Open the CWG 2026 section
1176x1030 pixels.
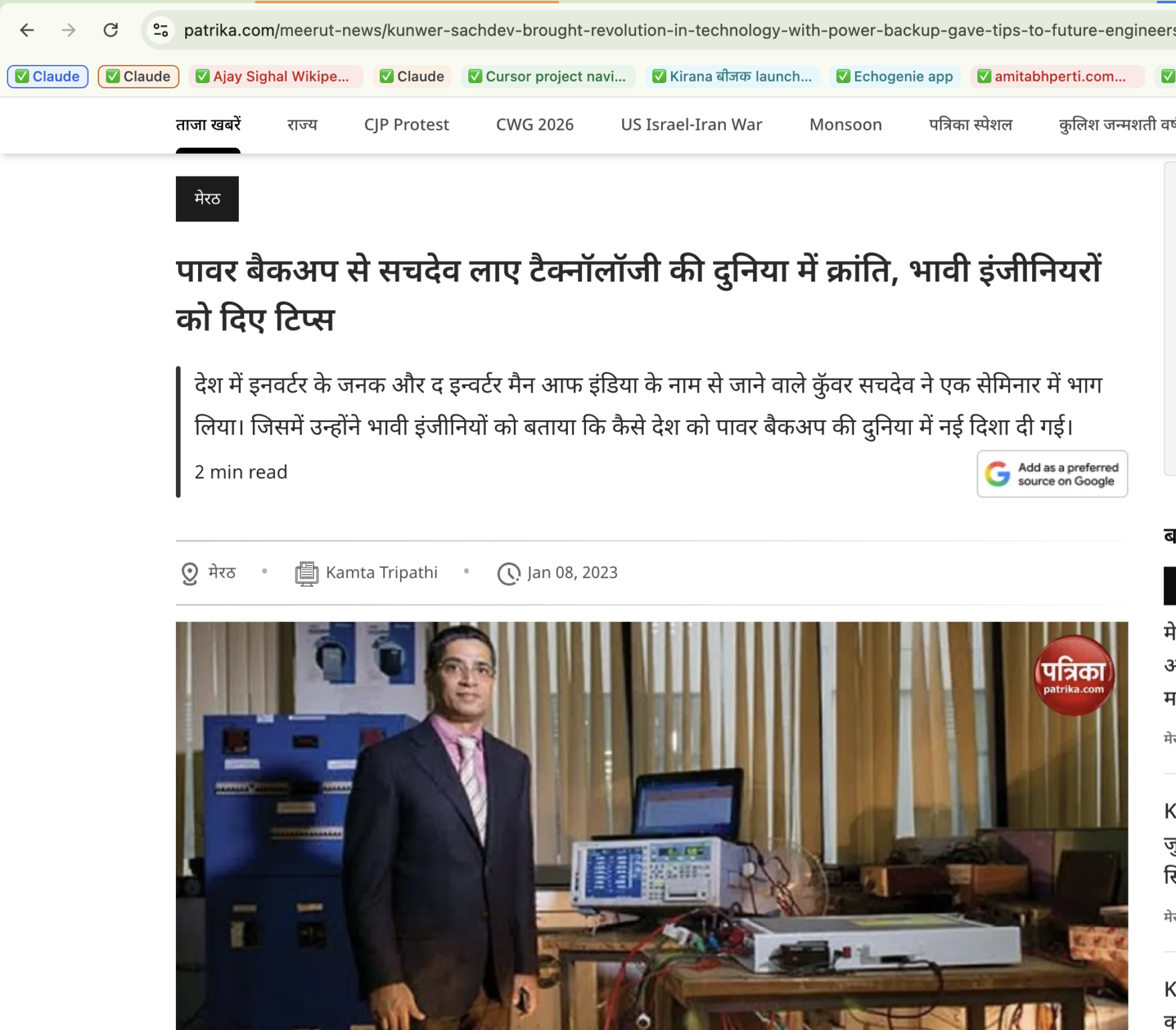point(534,124)
